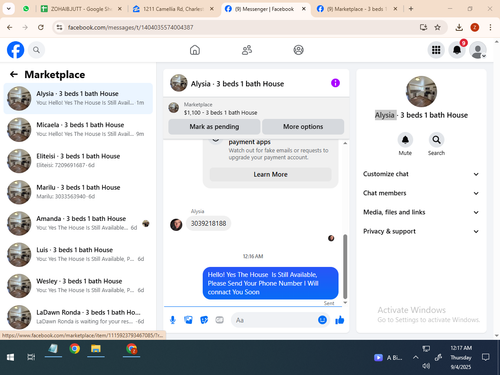The width and height of the screenshot is (500, 375).
Task: Open the account profile avatar menu
Action: [478, 50]
